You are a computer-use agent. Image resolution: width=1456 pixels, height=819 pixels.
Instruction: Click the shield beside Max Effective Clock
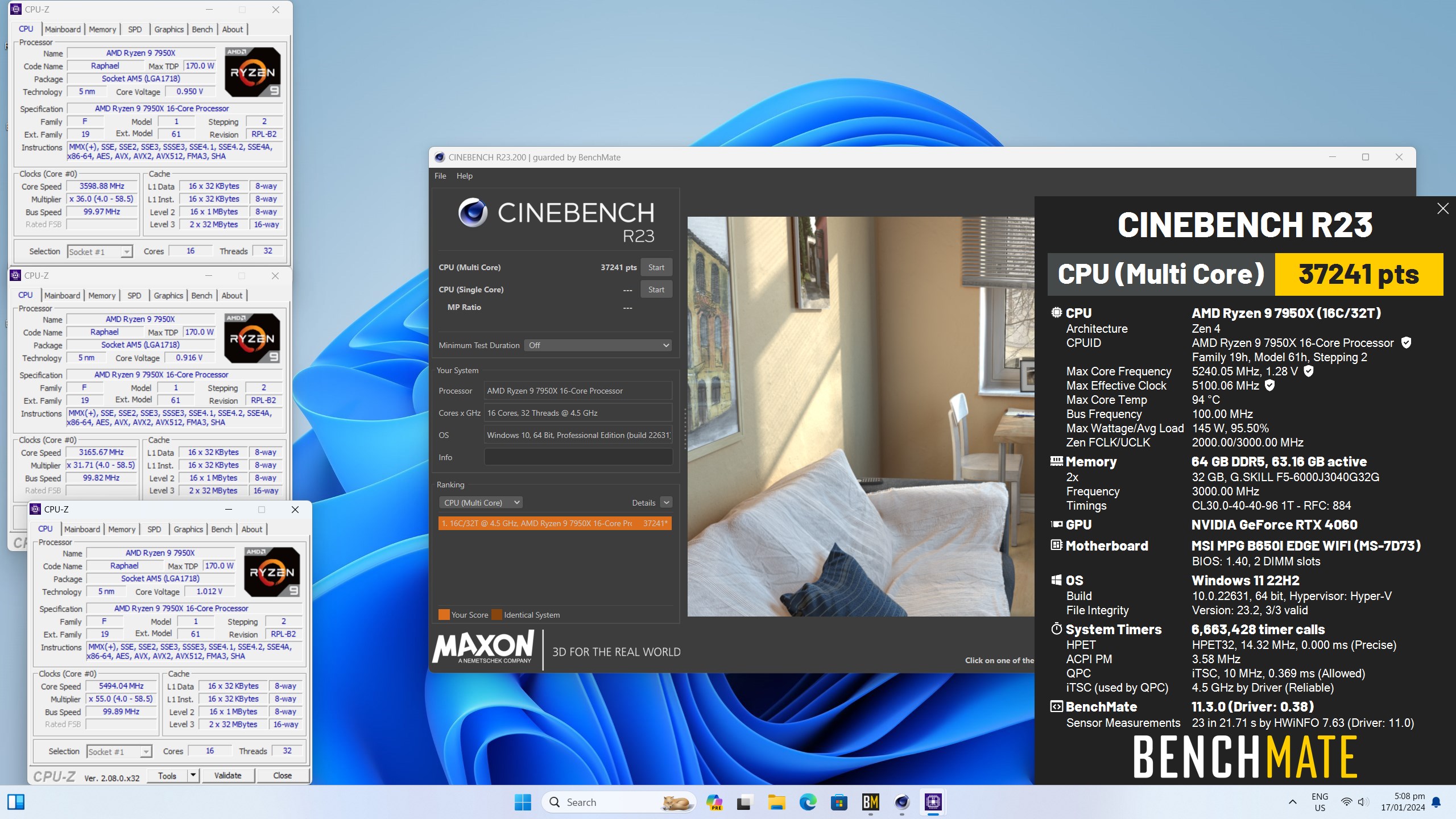click(x=1269, y=385)
